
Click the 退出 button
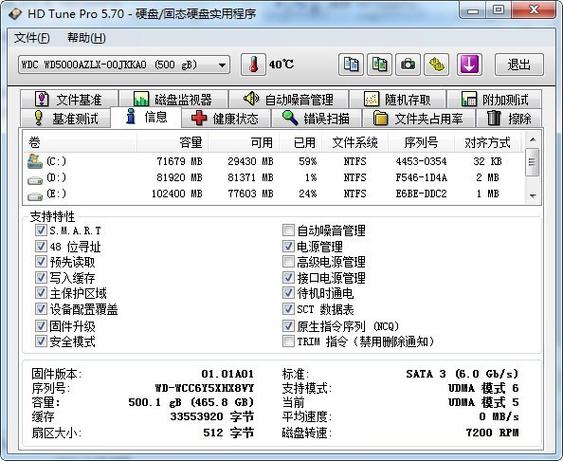(x=519, y=65)
